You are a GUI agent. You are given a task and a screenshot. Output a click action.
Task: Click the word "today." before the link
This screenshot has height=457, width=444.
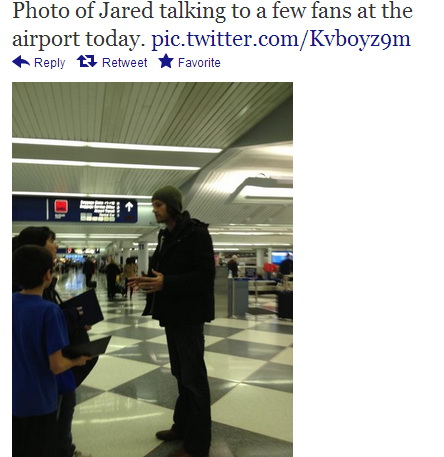115,40
